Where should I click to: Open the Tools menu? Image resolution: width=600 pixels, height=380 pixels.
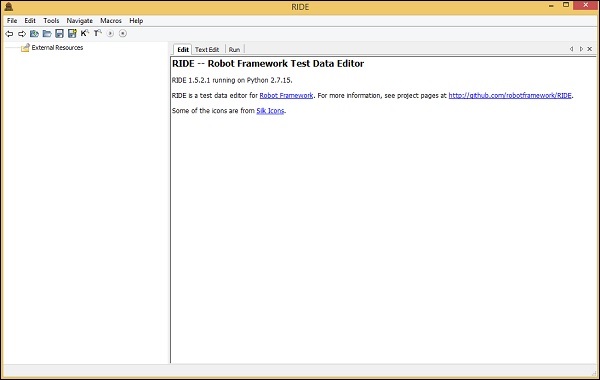pos(51,21)
